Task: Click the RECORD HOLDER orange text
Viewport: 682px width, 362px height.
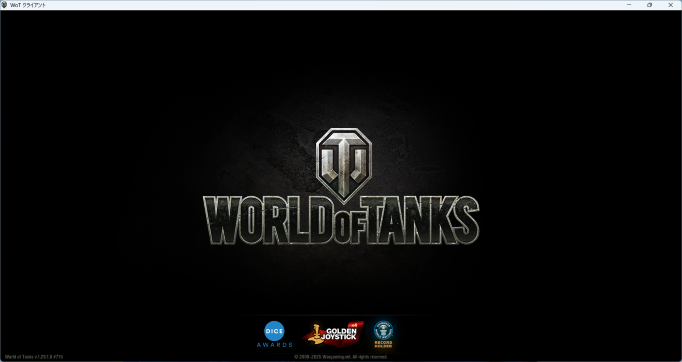Action: pyautogui.click(x=383, y=345)
